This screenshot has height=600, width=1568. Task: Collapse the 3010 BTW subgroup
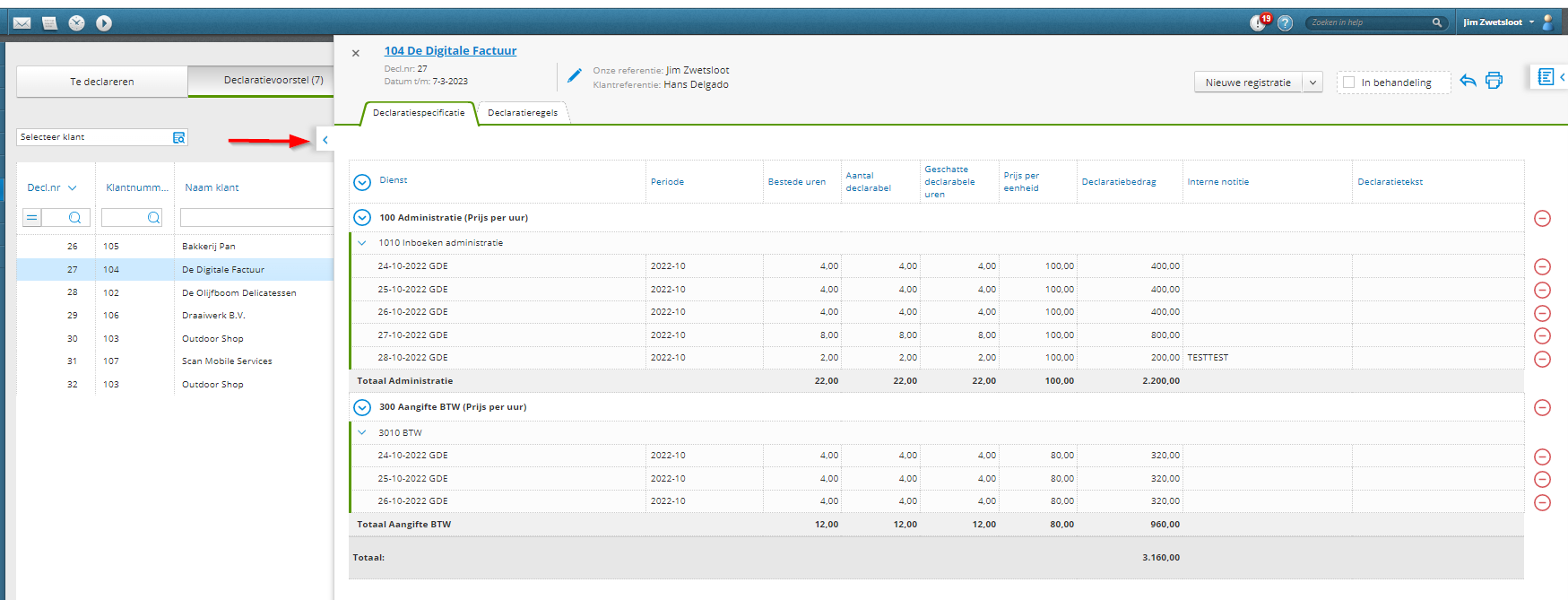(362, 432)
